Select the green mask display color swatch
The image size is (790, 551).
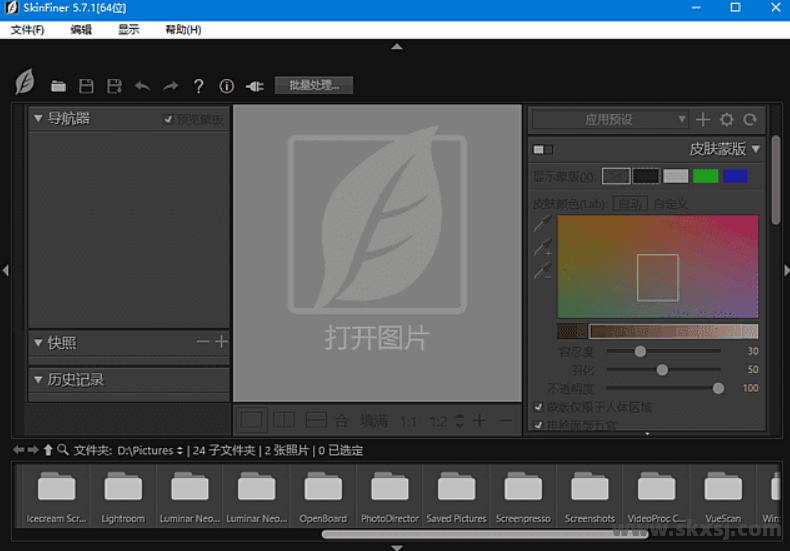click(705, 176)
